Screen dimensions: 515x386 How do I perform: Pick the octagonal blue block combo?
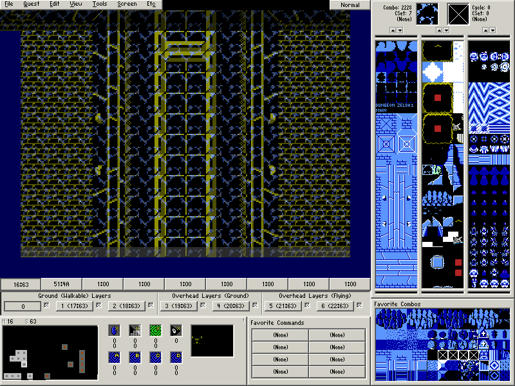[x=437, y=263]
